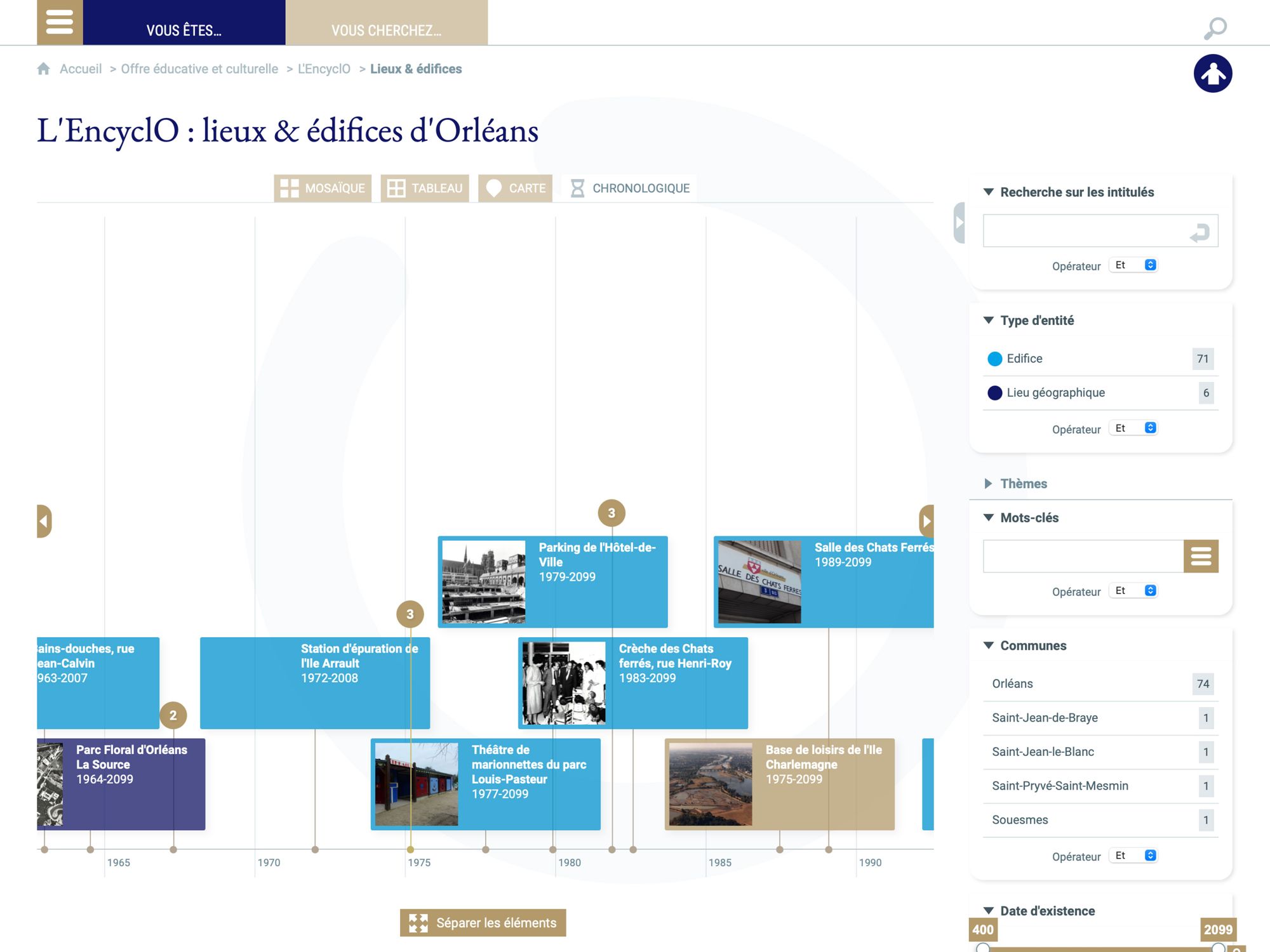Click the home icon in breadcrumb
This screenshot has height=952, width=1270.
pyautogui.click(x=43, y=69)
